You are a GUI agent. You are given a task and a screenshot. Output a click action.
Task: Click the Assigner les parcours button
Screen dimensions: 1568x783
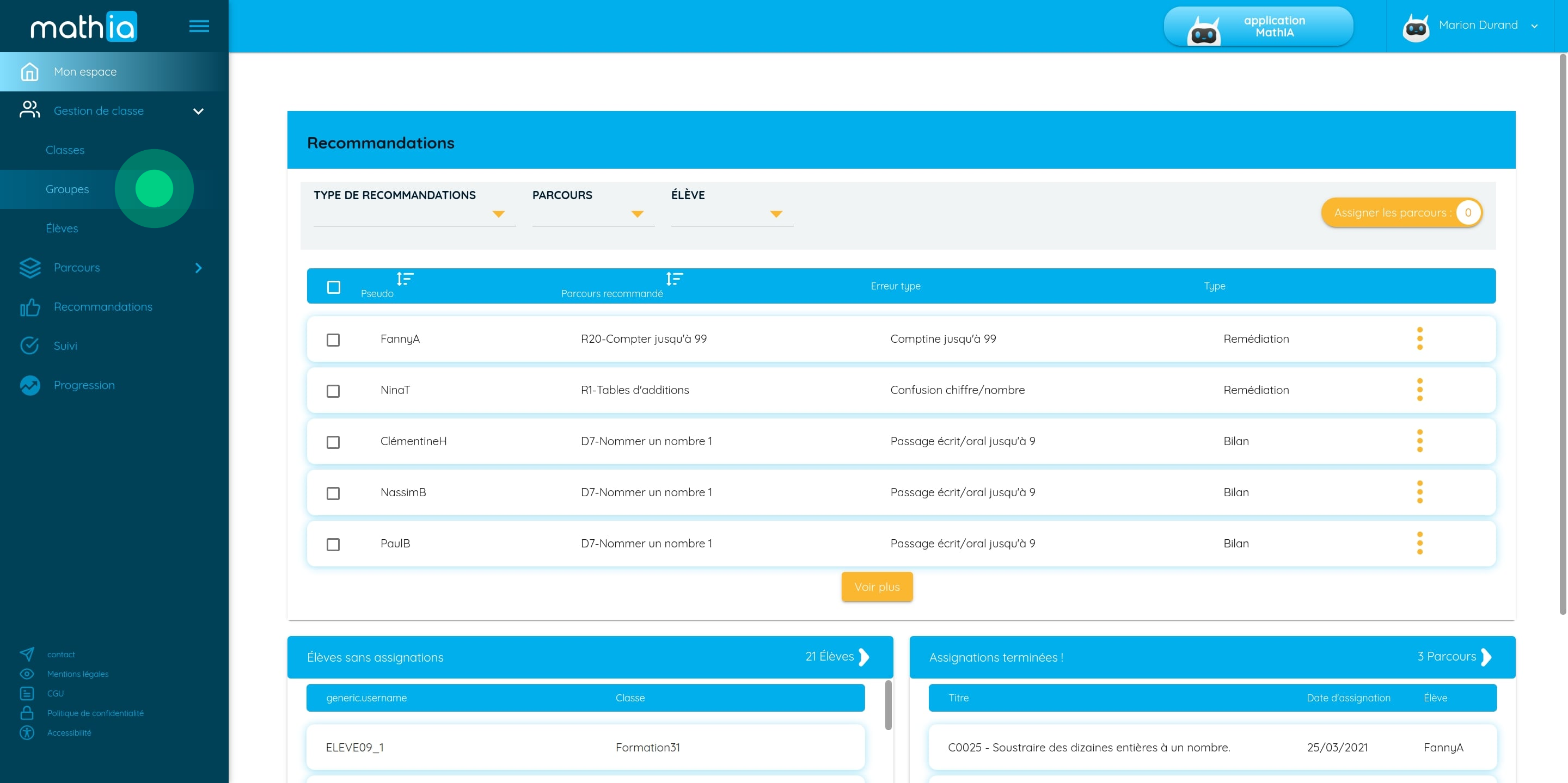(1401, 213)
